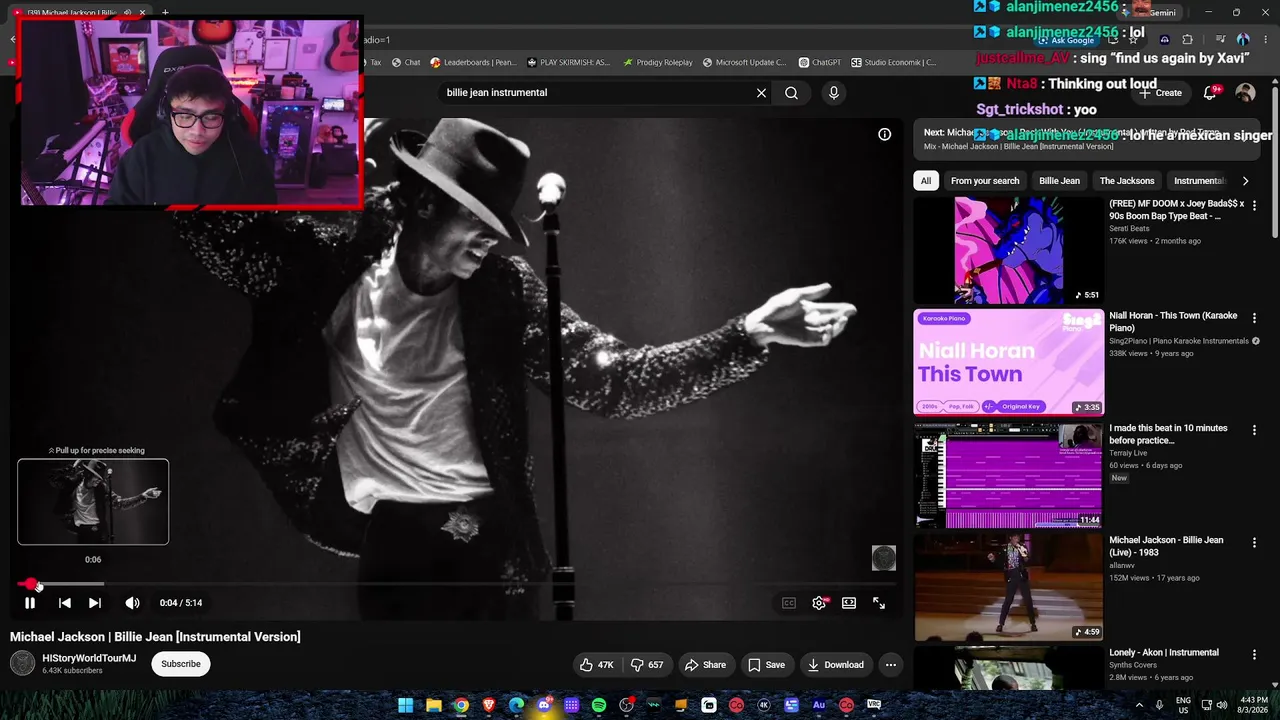1280x720 pixels.
Task: Open more options for MF DOOM video
Action: [x=1254, y=205]
